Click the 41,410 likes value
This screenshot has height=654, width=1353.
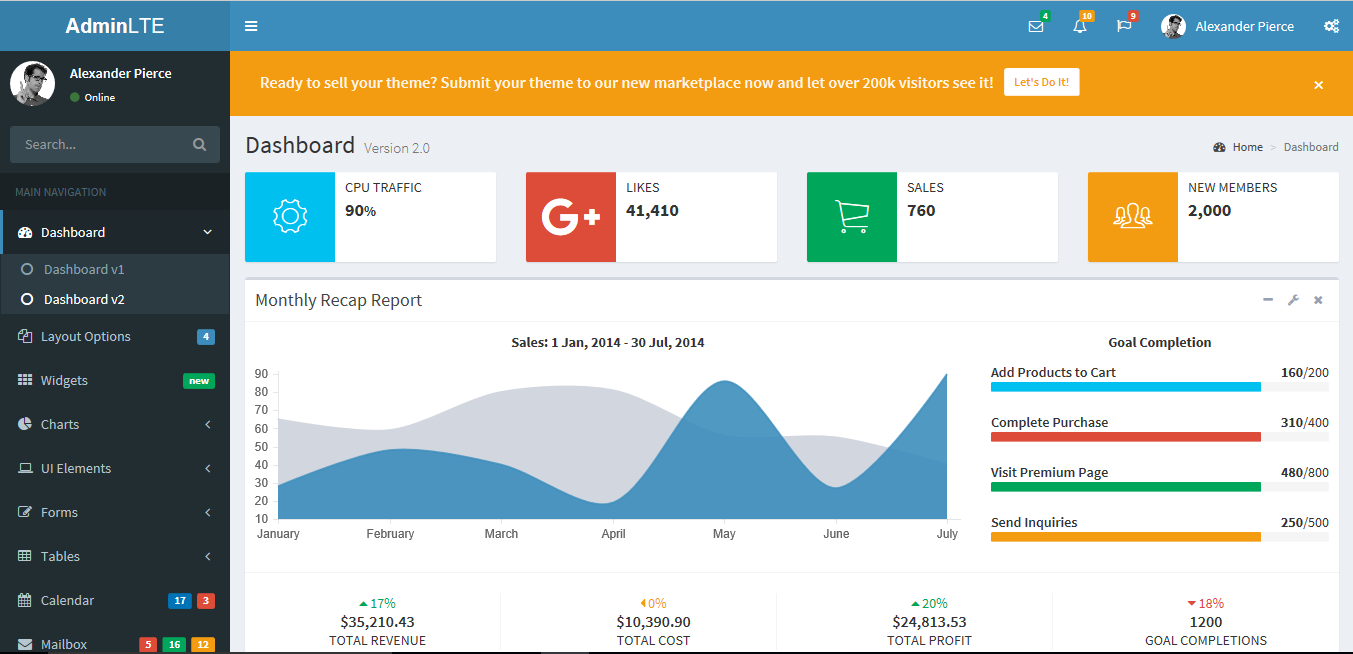[x=652, y=210]
